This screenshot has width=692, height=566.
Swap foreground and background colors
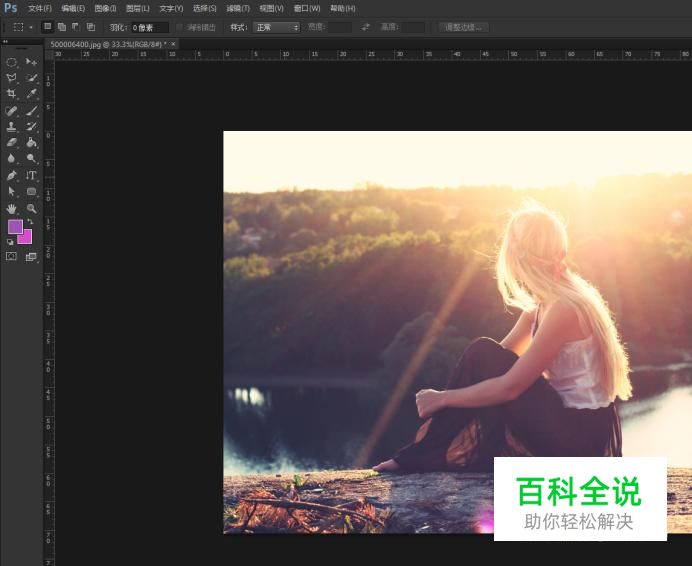pyautogui.click(x=30, y=221)
